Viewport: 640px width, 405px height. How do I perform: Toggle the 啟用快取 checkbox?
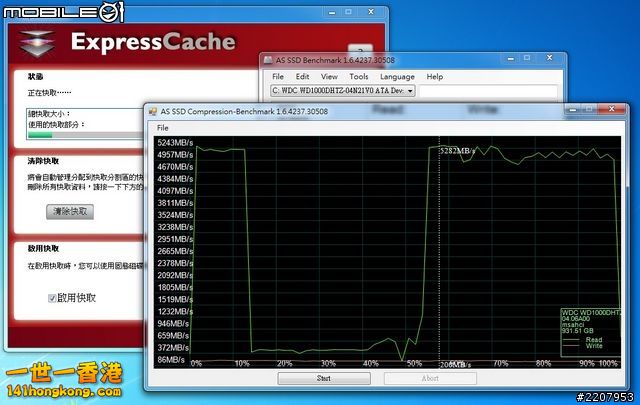pos(54,298)
